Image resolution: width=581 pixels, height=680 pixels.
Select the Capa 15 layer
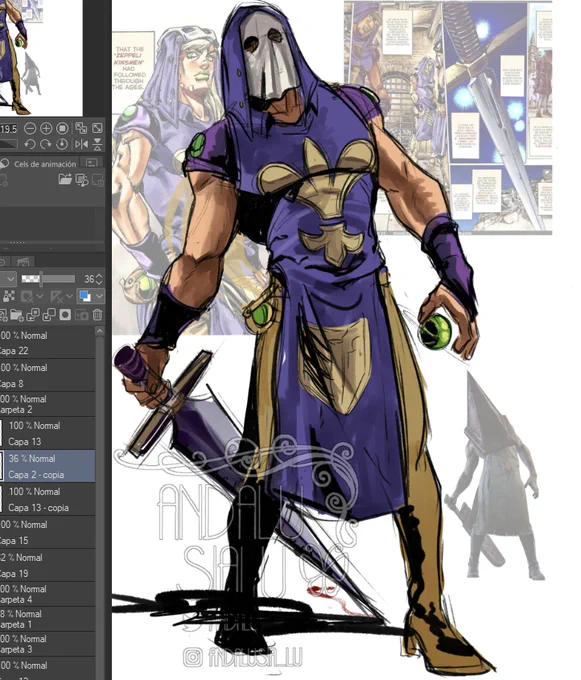[47, 532]
